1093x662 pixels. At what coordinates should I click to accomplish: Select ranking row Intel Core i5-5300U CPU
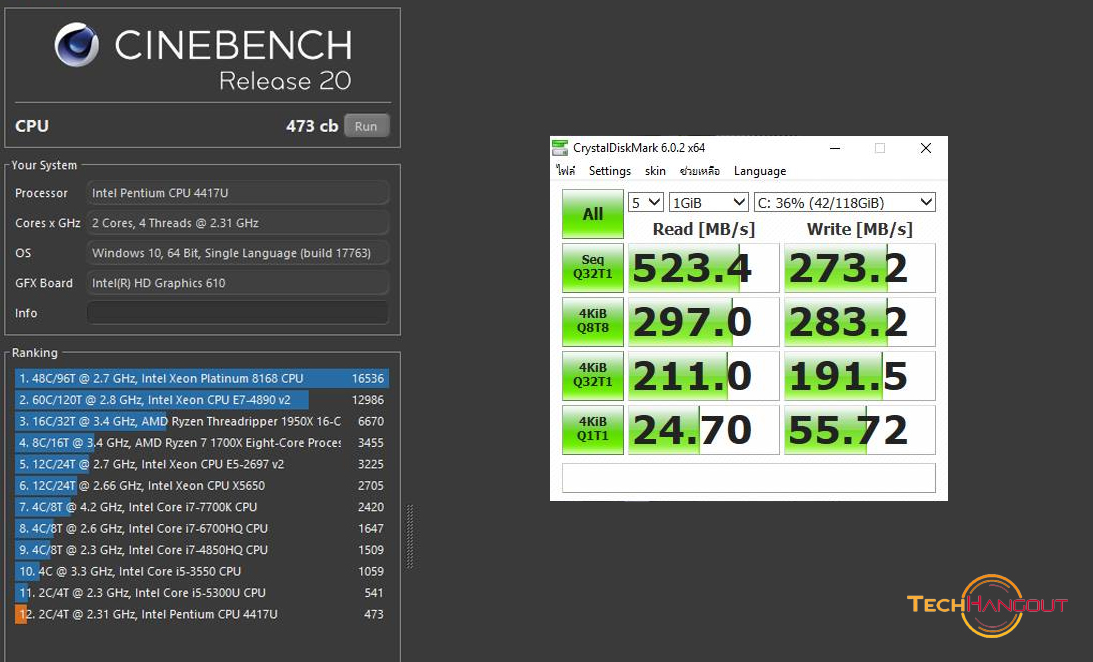coord(201,593)
